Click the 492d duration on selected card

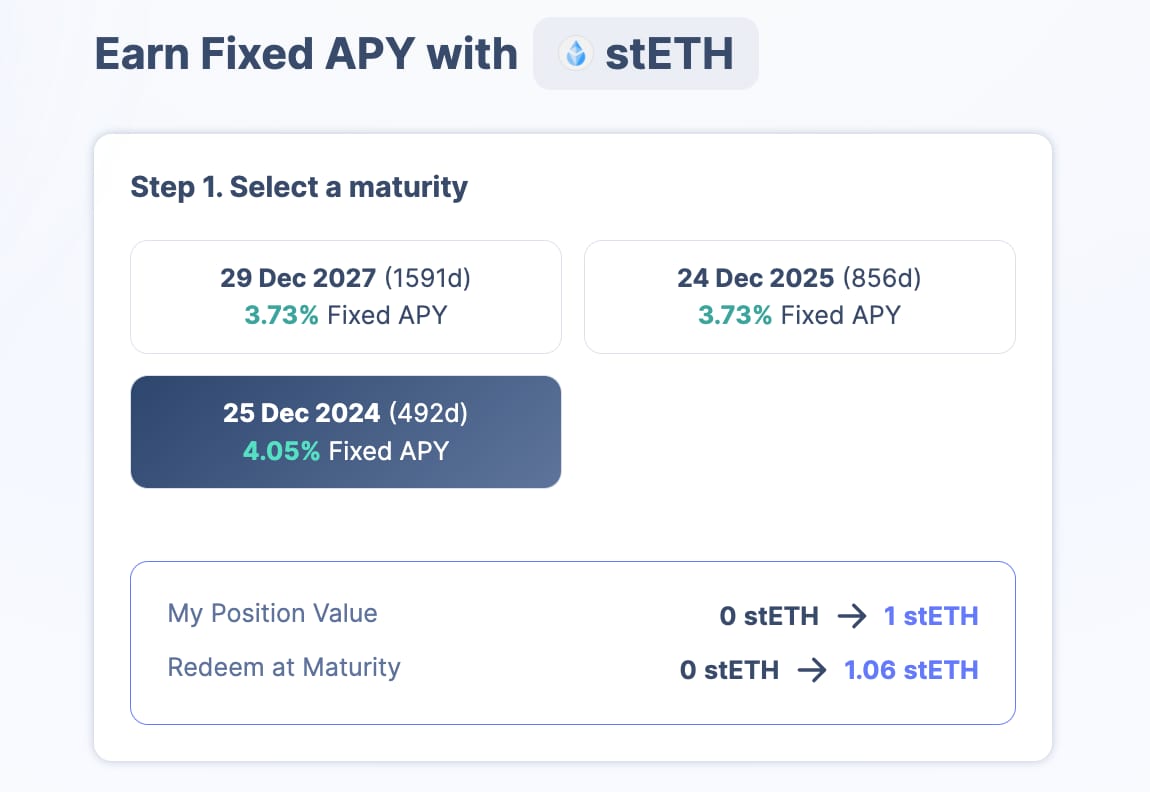point(428,413)
